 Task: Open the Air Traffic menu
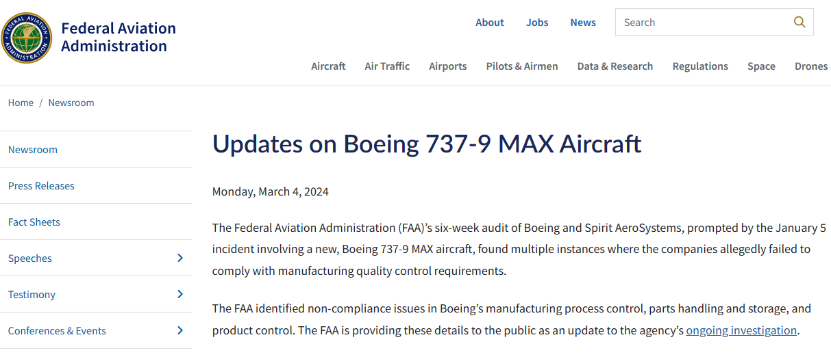(387, 66)
